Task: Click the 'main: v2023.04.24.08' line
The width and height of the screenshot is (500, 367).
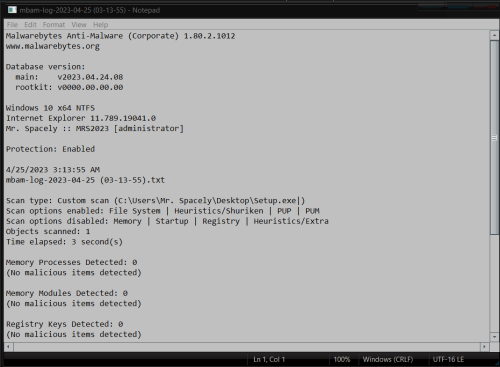Action: tap(69, 77)
